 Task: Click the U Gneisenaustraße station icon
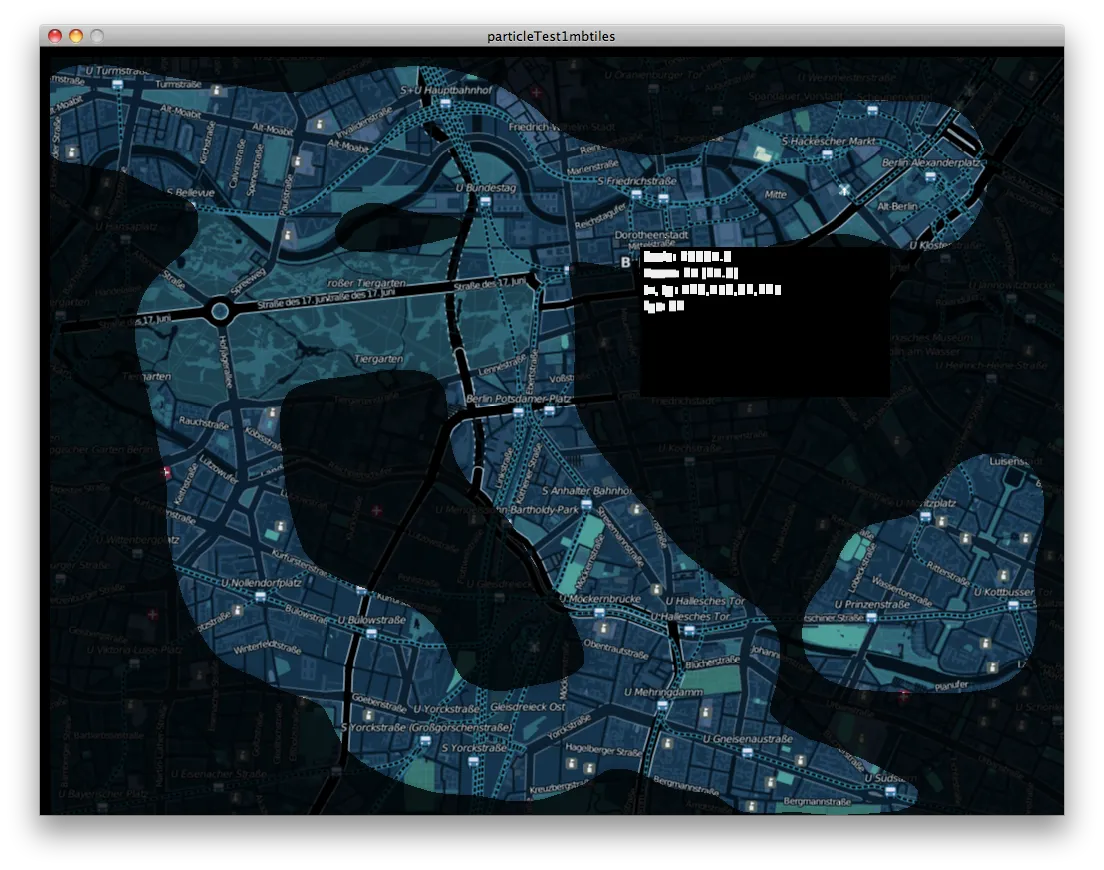(x=748, y=752)
